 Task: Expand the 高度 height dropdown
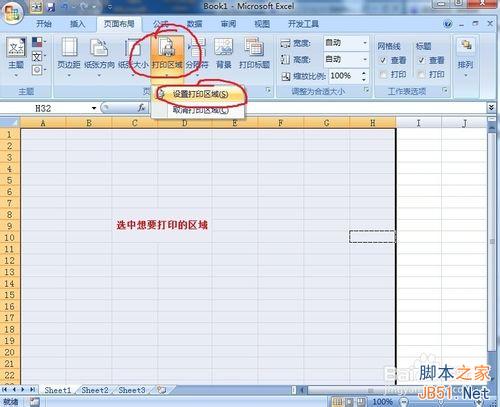(x=365, y=60)
